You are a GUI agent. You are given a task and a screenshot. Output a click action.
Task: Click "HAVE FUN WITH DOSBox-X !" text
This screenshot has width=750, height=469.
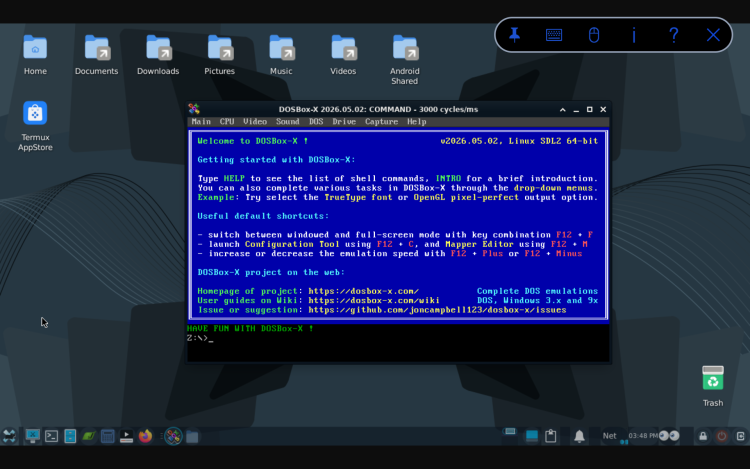(x=250, y=328)
